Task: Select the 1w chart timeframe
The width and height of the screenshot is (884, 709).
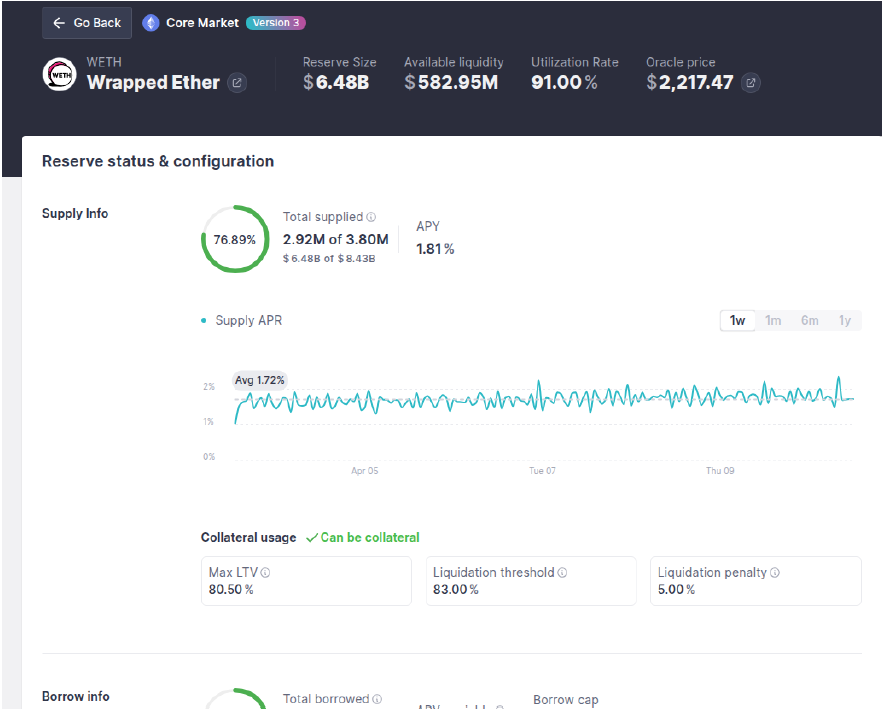Action: pyautogui.click(x=737, y=321)
